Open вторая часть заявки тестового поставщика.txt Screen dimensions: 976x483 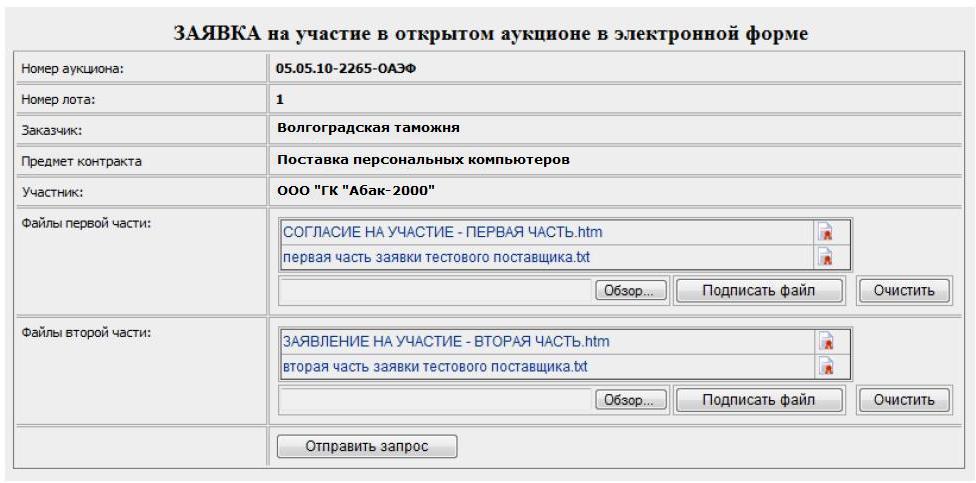[x=435, y=367]
